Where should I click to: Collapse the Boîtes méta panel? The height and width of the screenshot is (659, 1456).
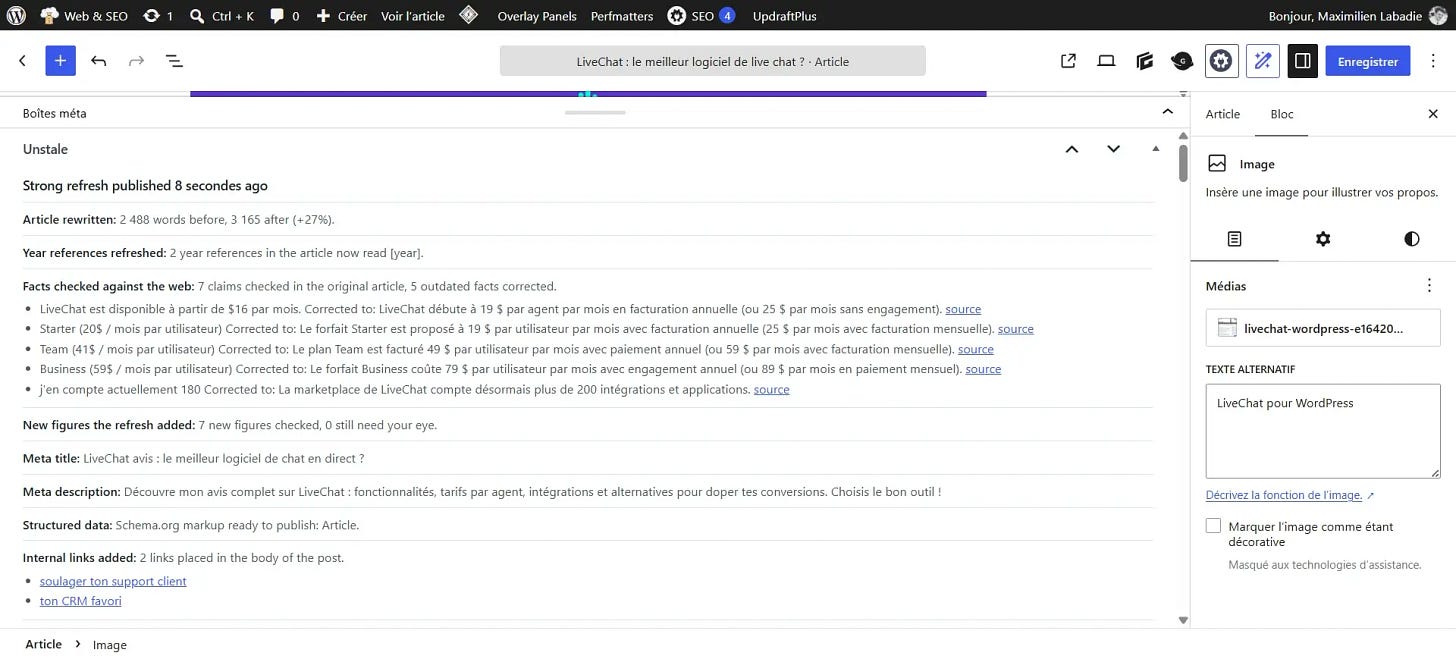pos(1166,113)
